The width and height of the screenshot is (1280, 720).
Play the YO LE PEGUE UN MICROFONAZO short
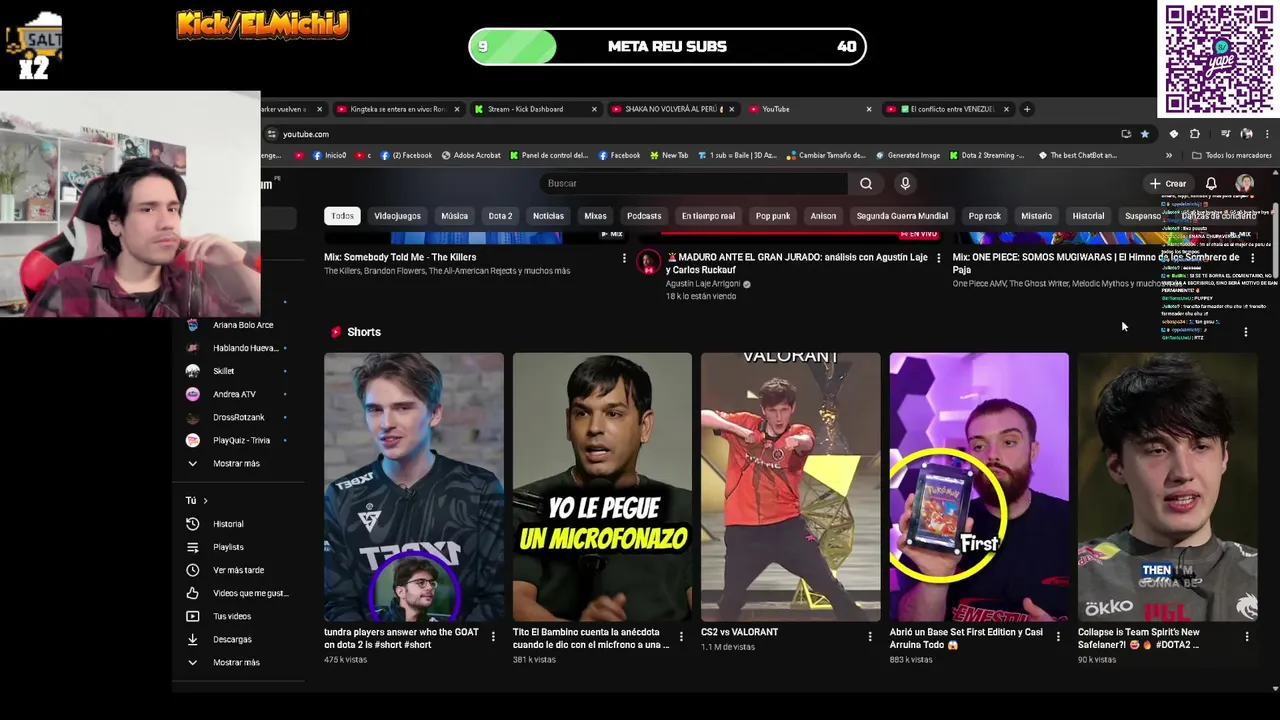602,487
